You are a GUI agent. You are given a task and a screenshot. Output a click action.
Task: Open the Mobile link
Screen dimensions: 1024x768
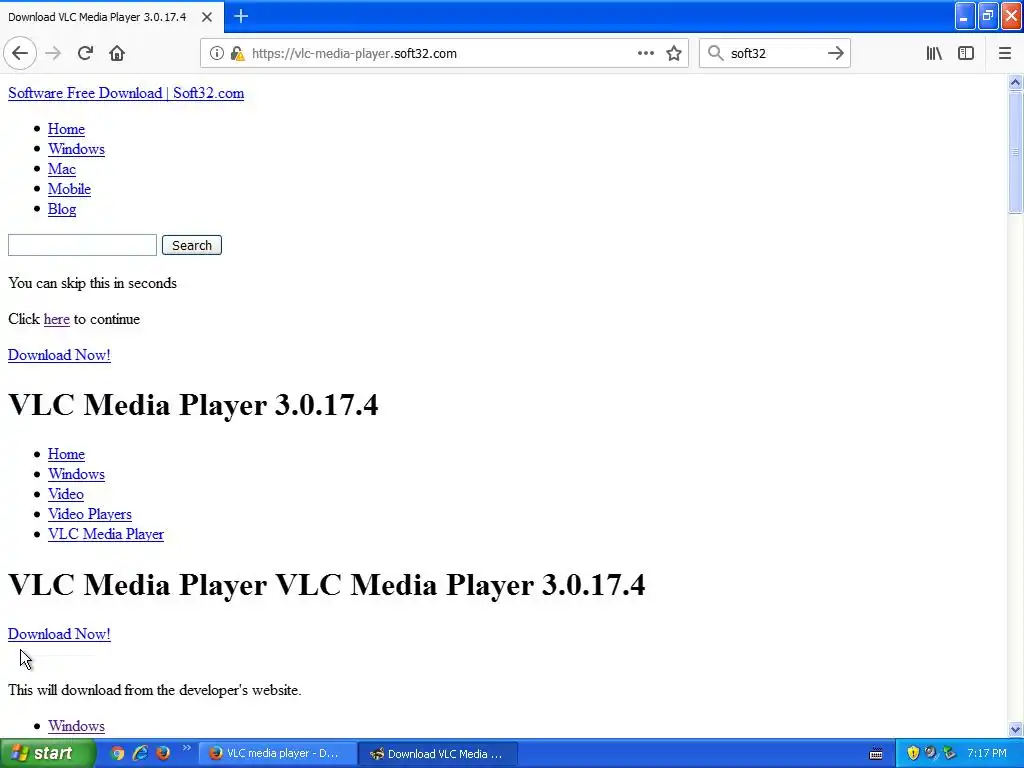[x=69, y=189]
